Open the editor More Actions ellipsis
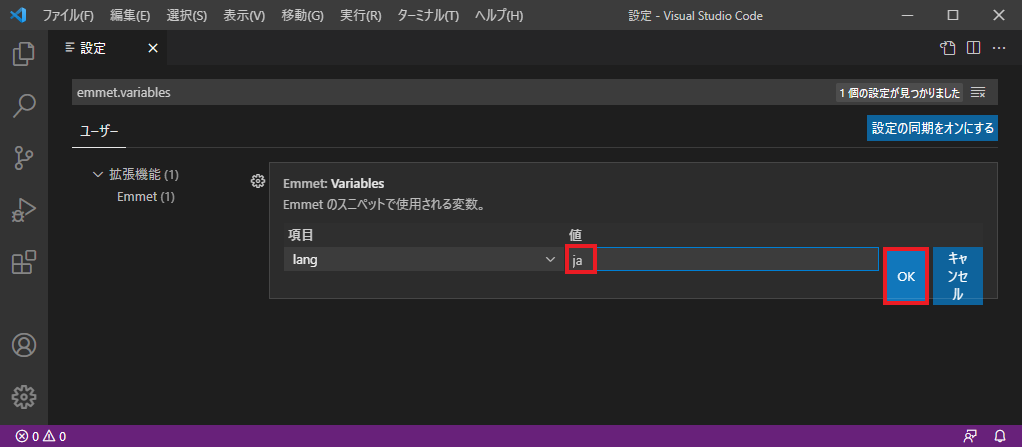Viewport: 1022px width, 447px height. point(999,48)
